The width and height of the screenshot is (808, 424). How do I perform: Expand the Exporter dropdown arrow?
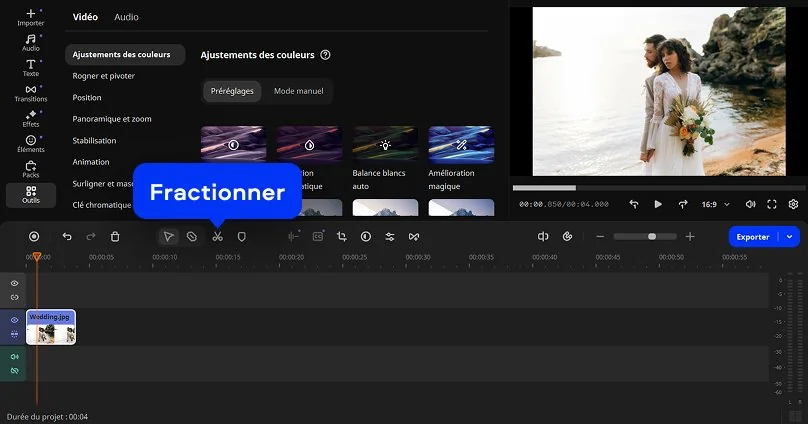click(x=791, y=237)
